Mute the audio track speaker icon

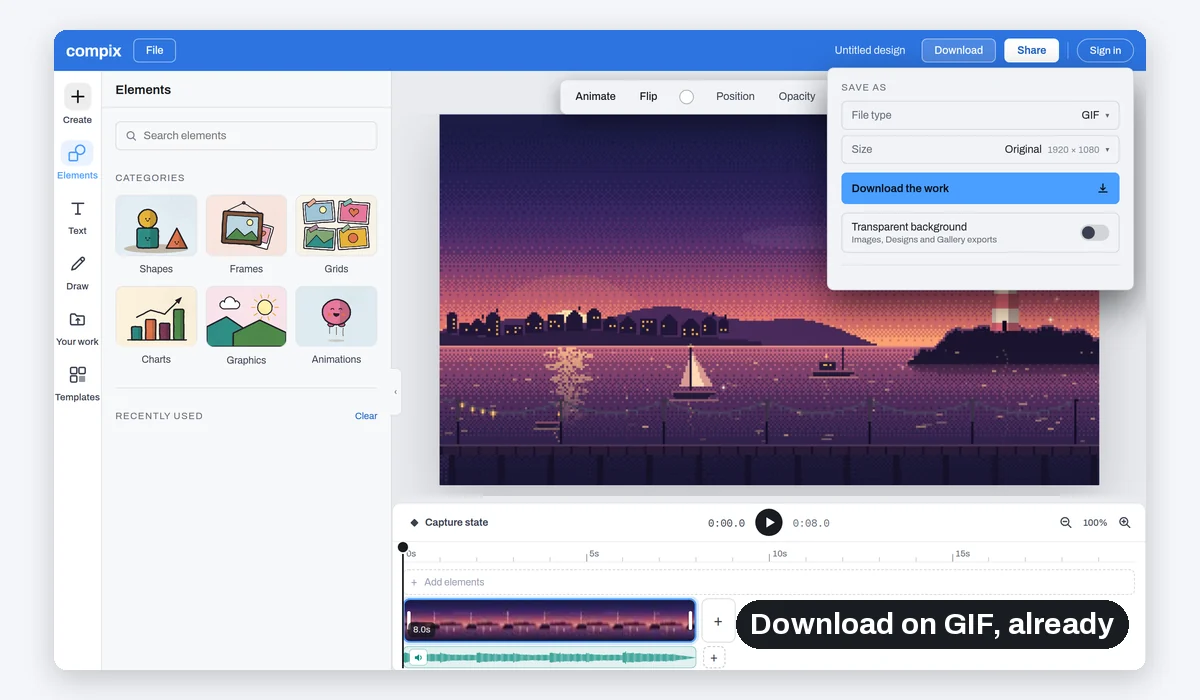point(418,657)
